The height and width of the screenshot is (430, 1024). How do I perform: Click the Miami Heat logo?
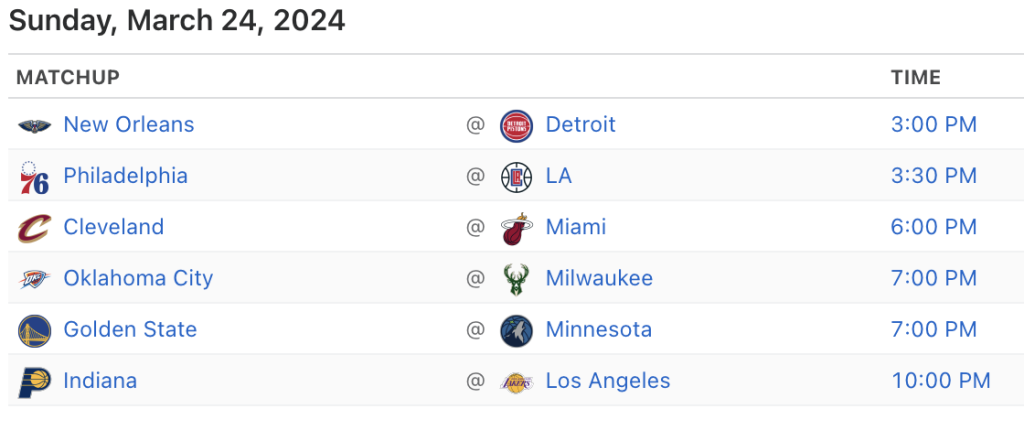click(x=516, y=228)
